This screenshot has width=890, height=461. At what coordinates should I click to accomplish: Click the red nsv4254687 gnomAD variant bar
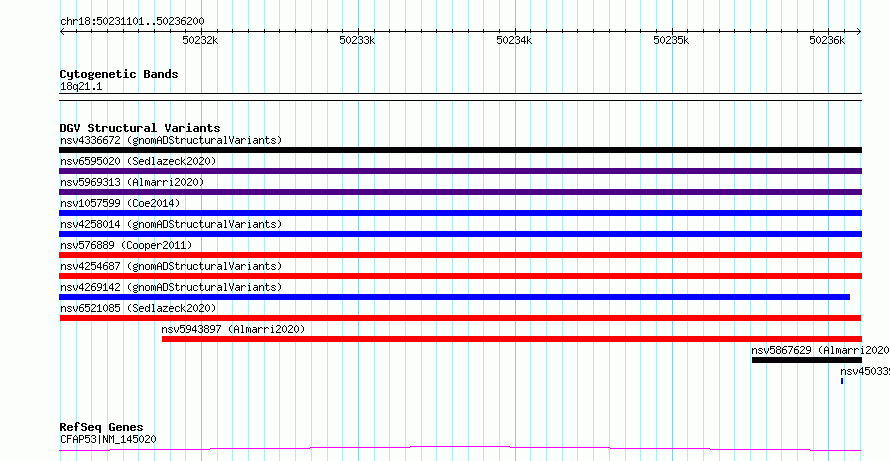(460, 276)
